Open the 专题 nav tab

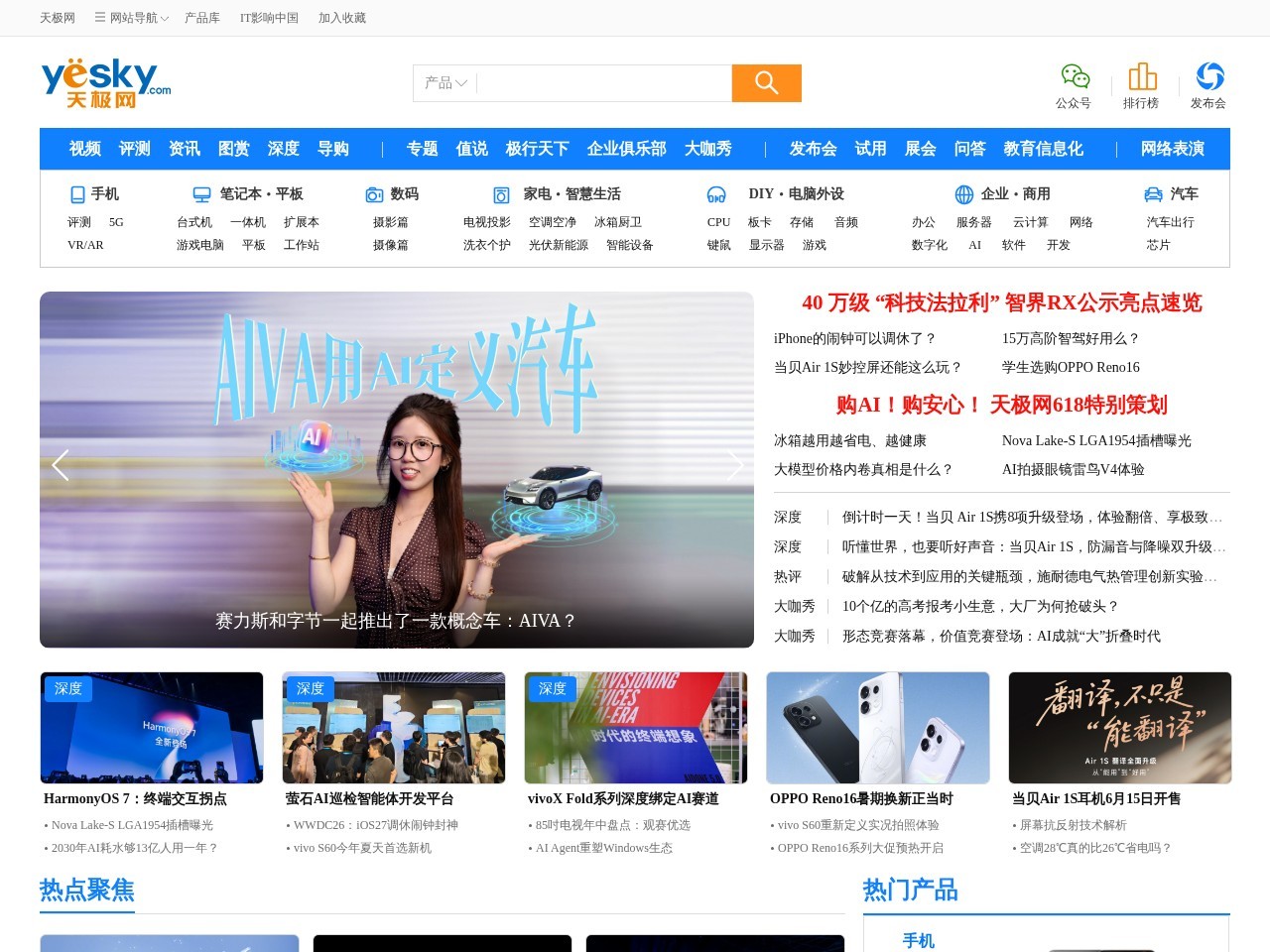423,149
